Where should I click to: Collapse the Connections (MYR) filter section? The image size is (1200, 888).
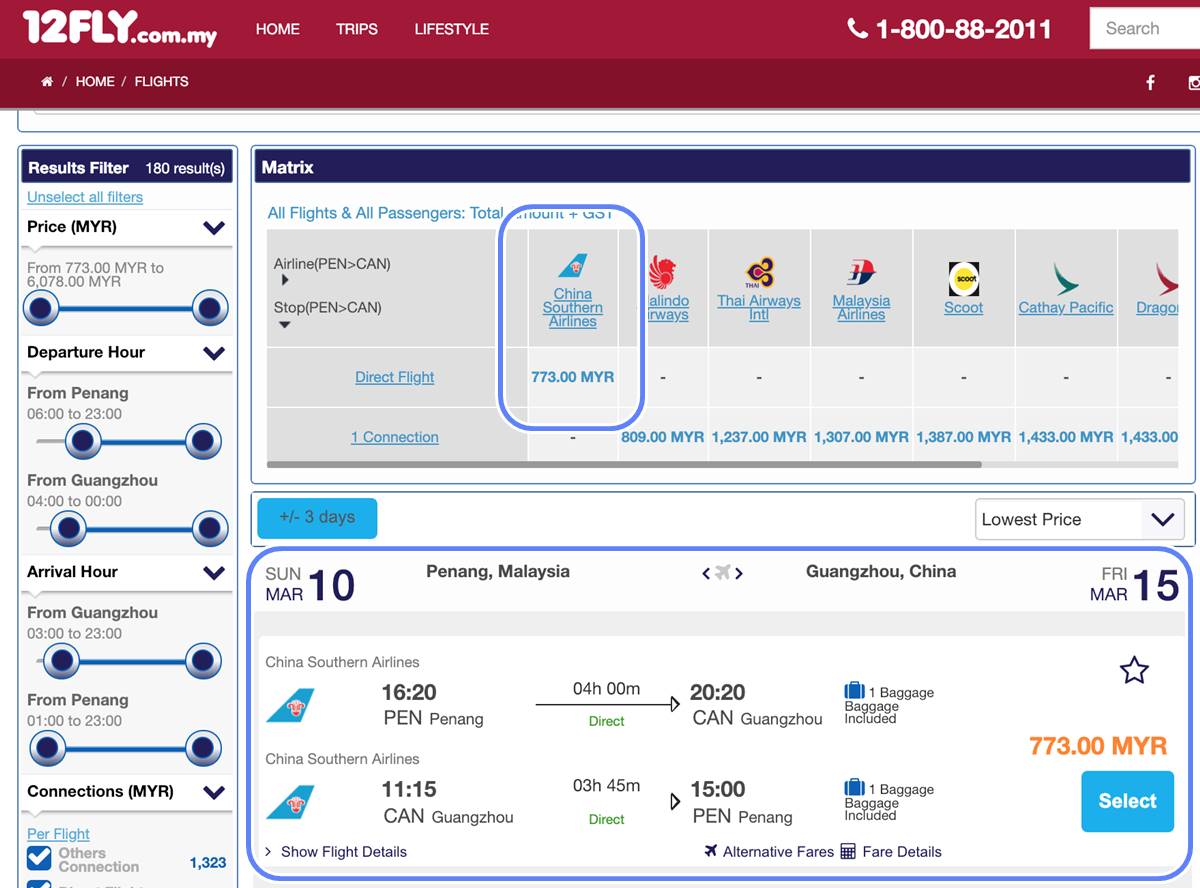pyautogui.click(x=214, y=793)
